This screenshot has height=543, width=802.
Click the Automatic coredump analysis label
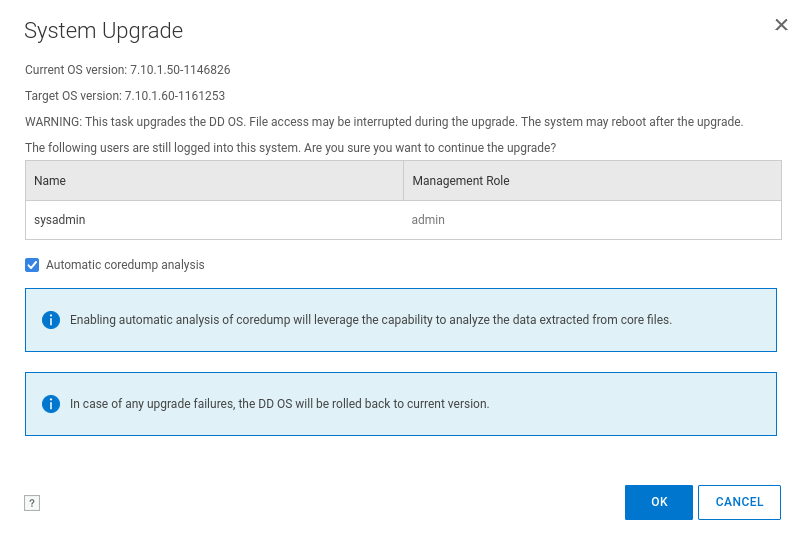pos(125,265)
